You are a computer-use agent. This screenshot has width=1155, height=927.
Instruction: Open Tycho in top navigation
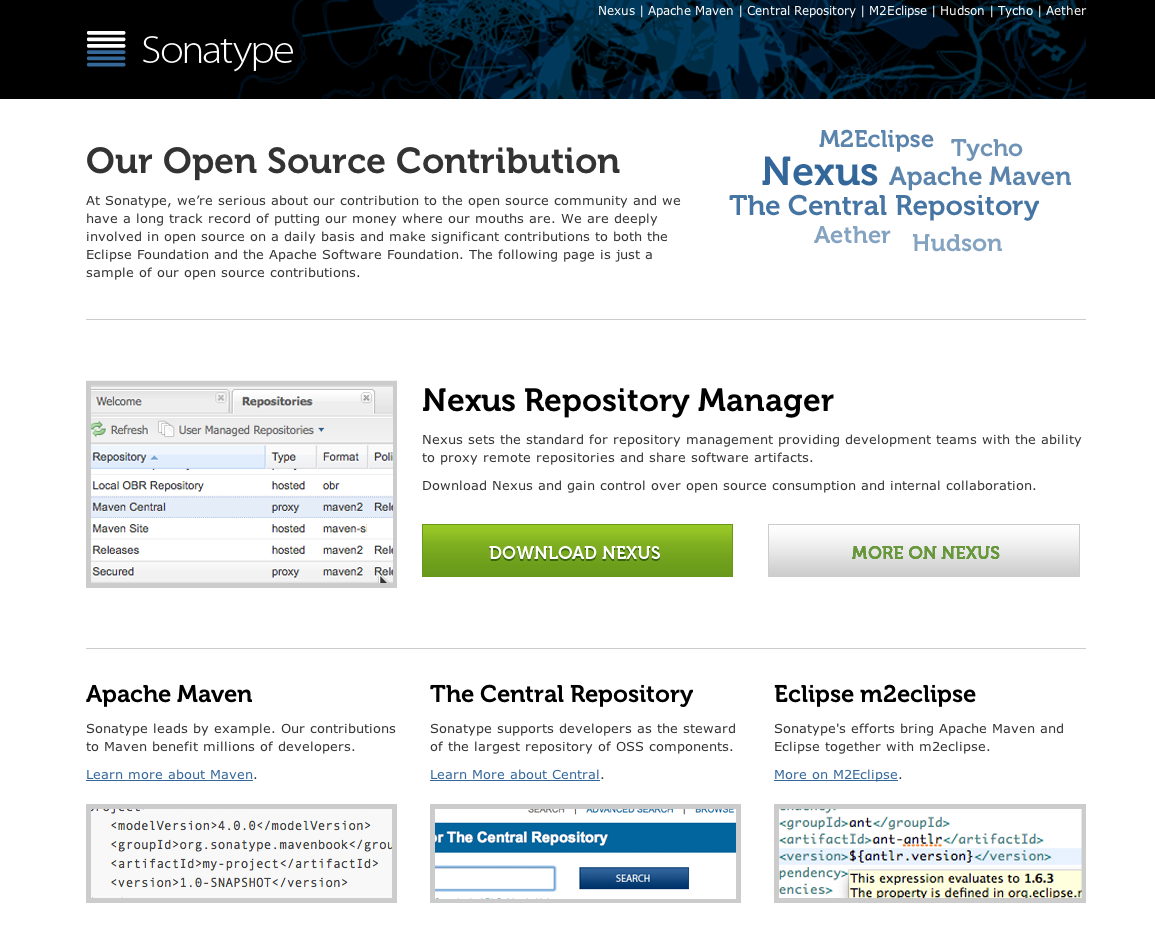[x=1015, y=11]
